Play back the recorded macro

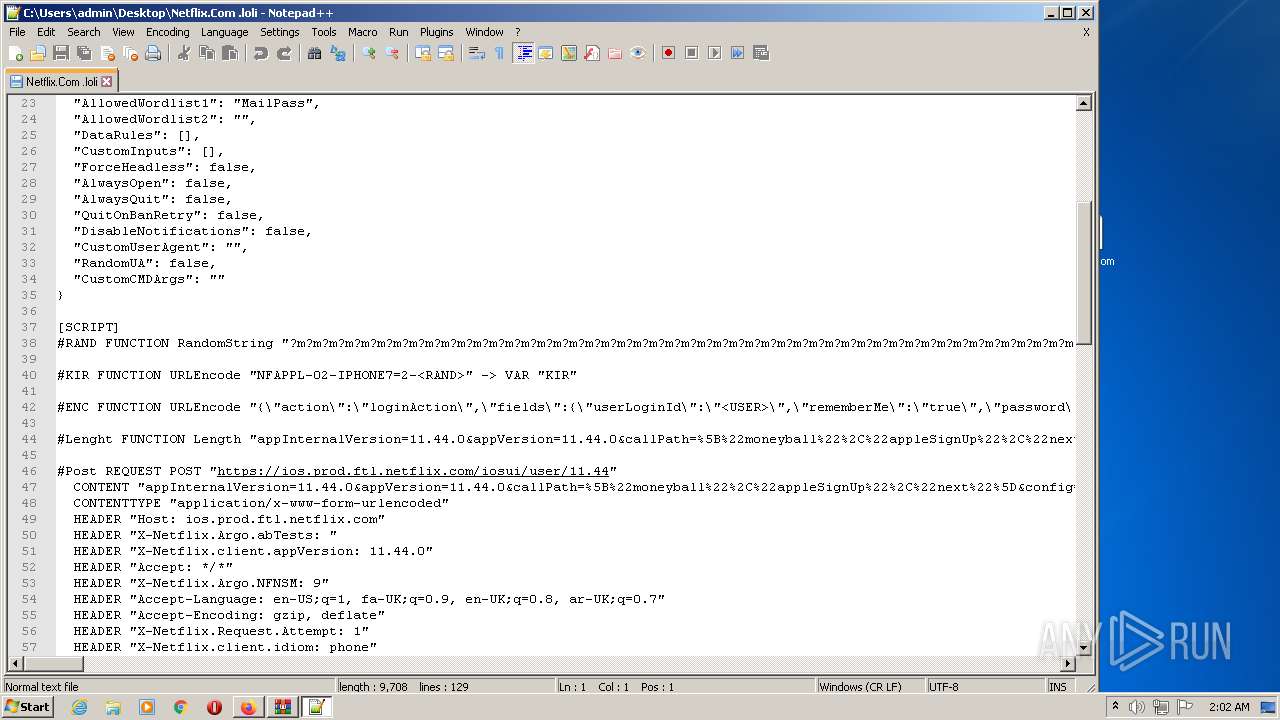714,53
